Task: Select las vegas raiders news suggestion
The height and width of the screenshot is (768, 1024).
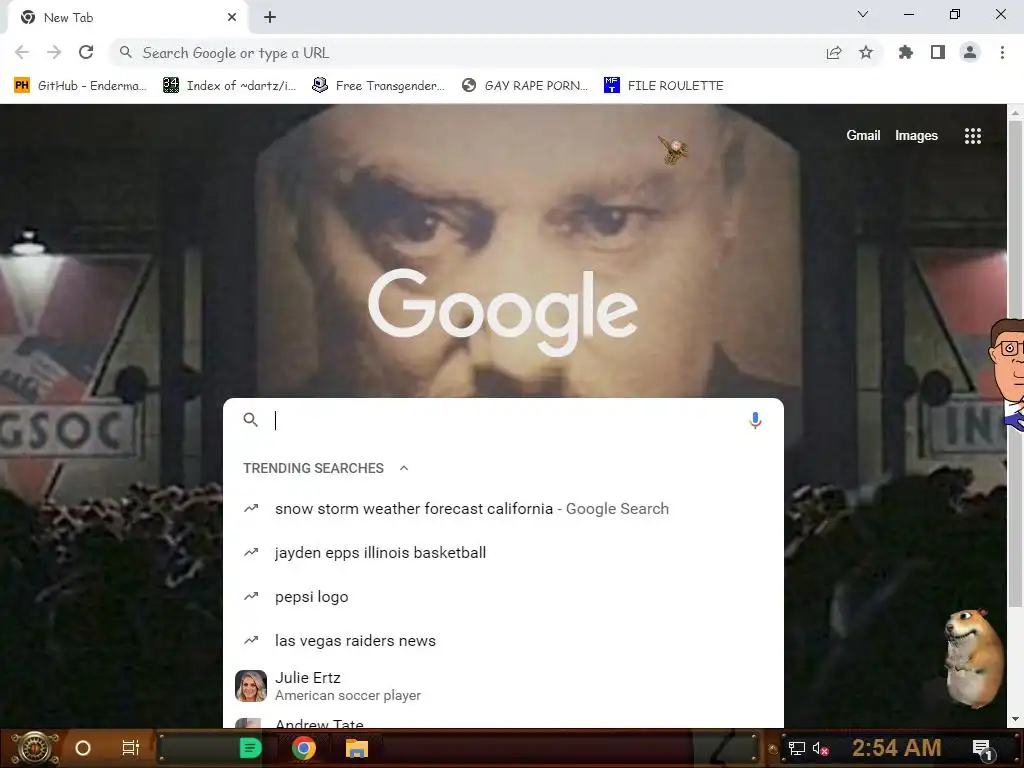Action: (503, 641)
